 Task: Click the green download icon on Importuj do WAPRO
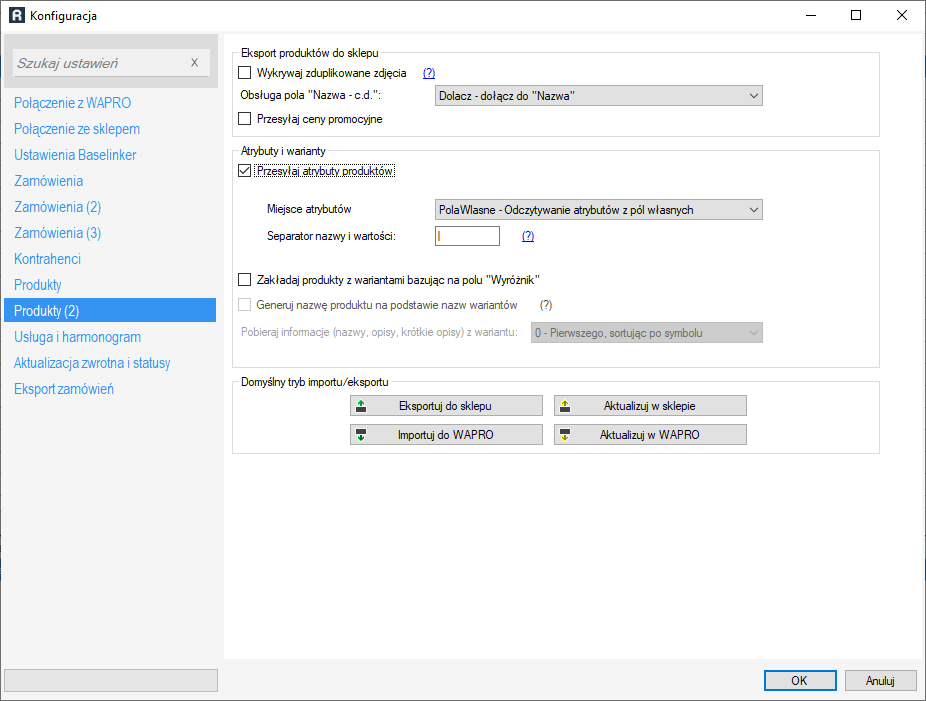[x=361, y=435]
